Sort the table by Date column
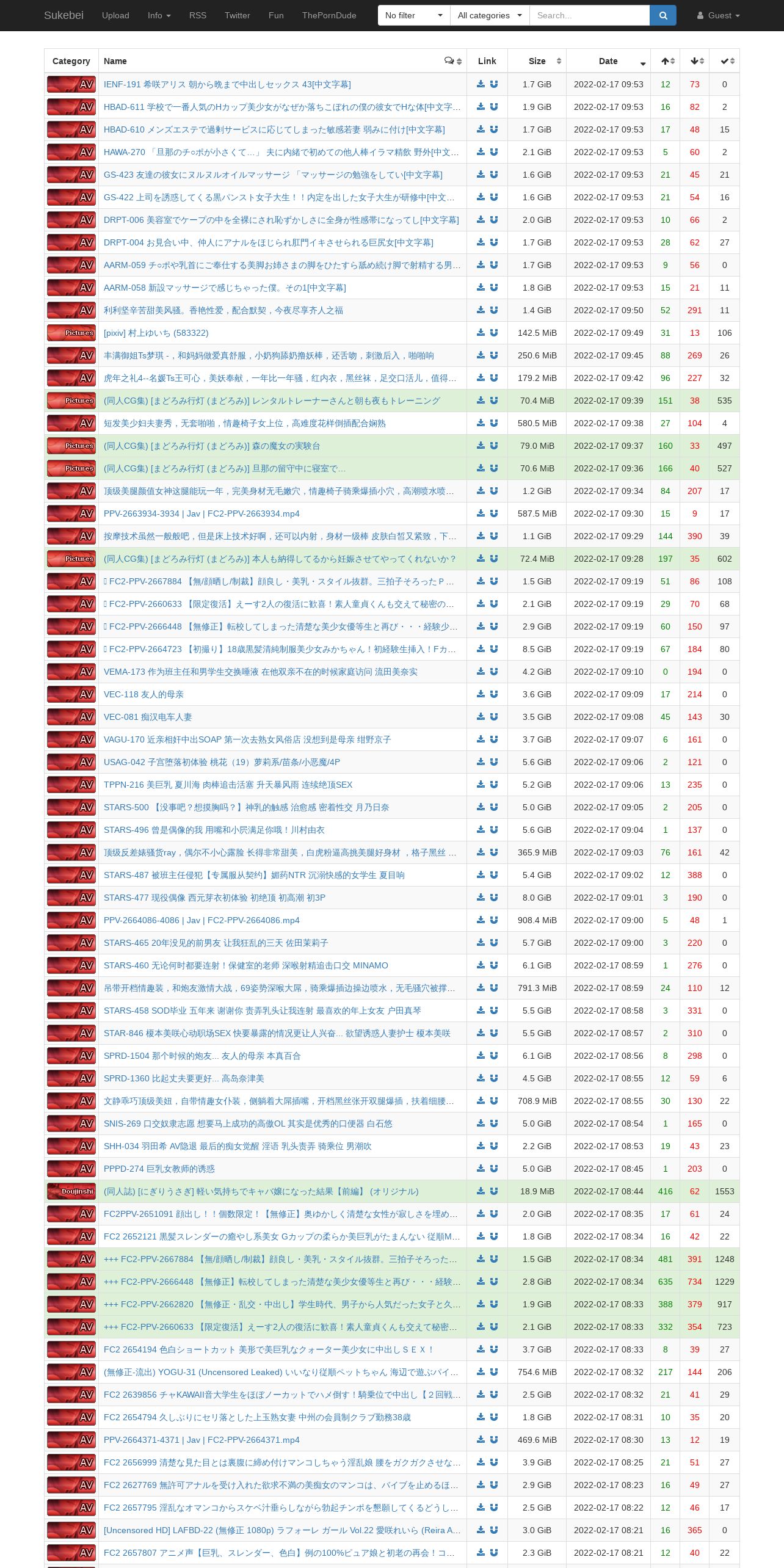The image size is (784, 1568). pyautogui.click(x=608, y=61)
